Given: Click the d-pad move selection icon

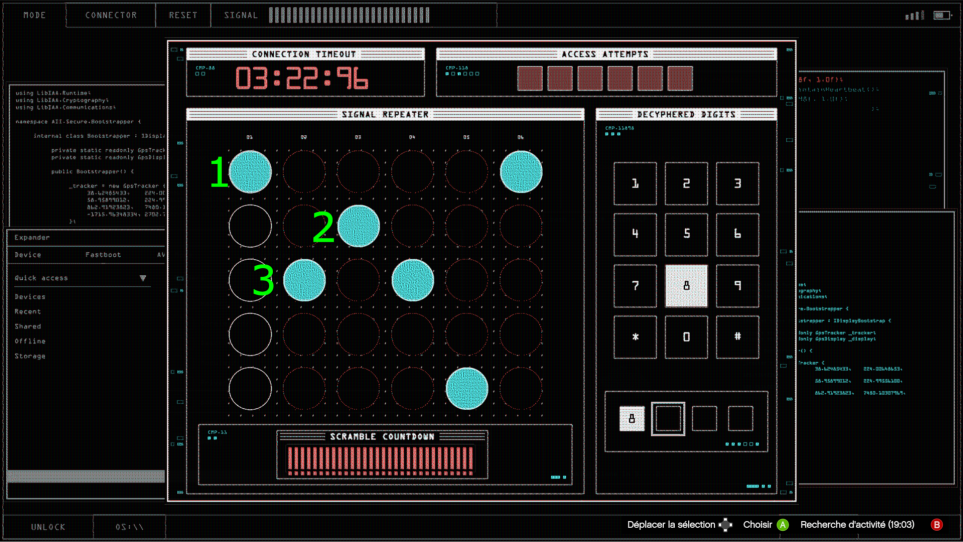Looking at the screenshot, I should [726, 525].
